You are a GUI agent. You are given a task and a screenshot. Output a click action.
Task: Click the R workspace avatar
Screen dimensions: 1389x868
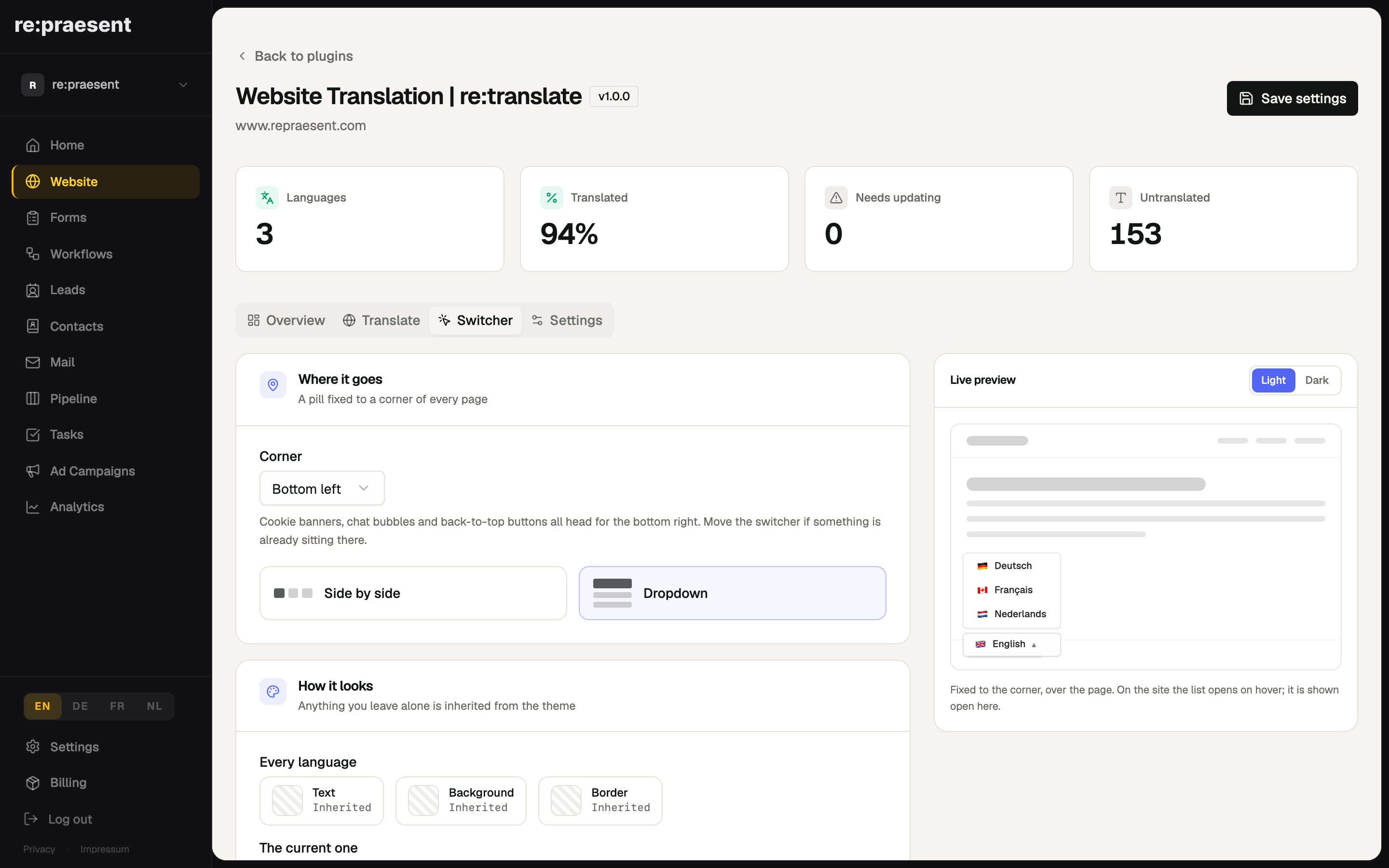(33, 85)
